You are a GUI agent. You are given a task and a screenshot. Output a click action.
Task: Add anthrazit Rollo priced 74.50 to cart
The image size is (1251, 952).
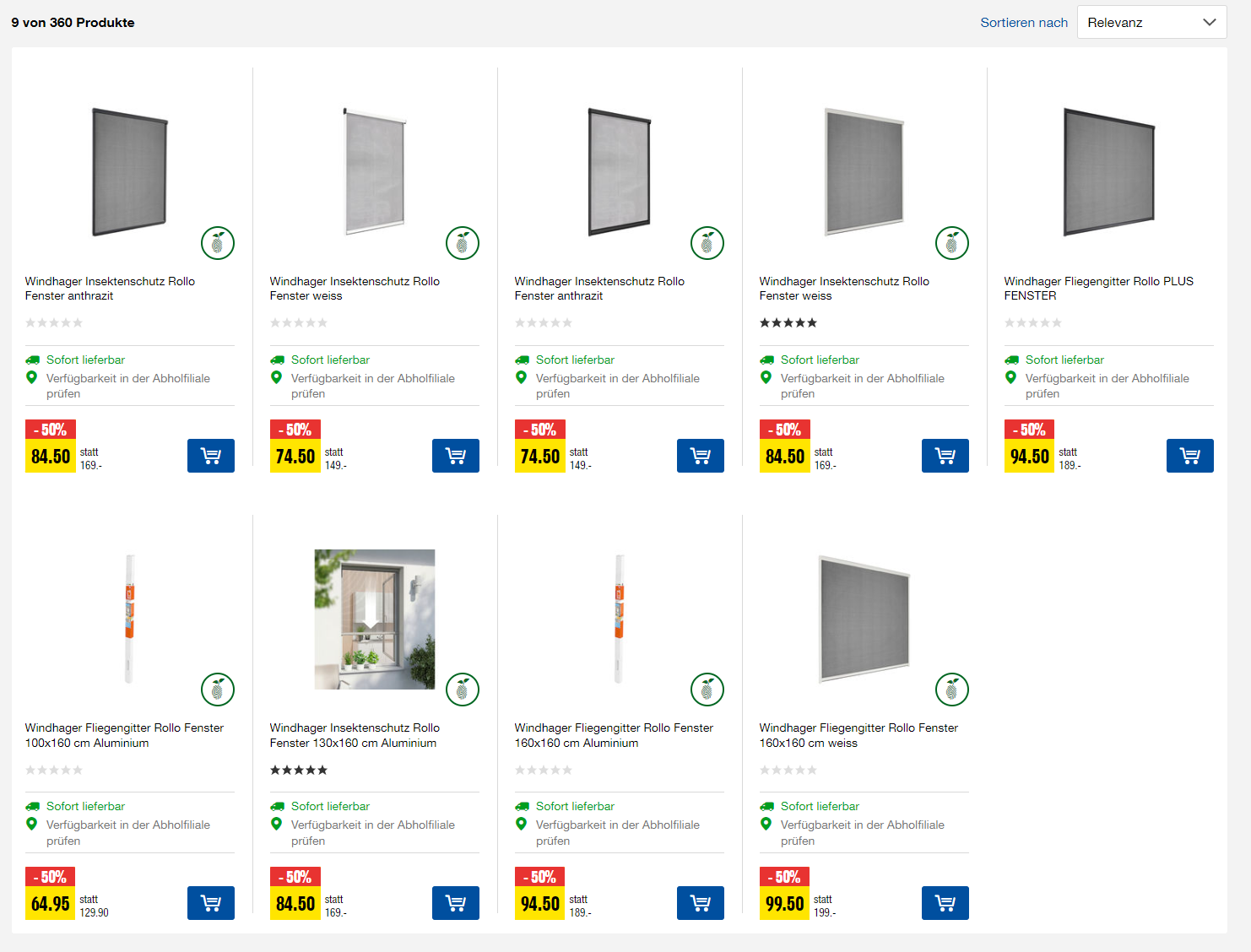click(701, 456)
